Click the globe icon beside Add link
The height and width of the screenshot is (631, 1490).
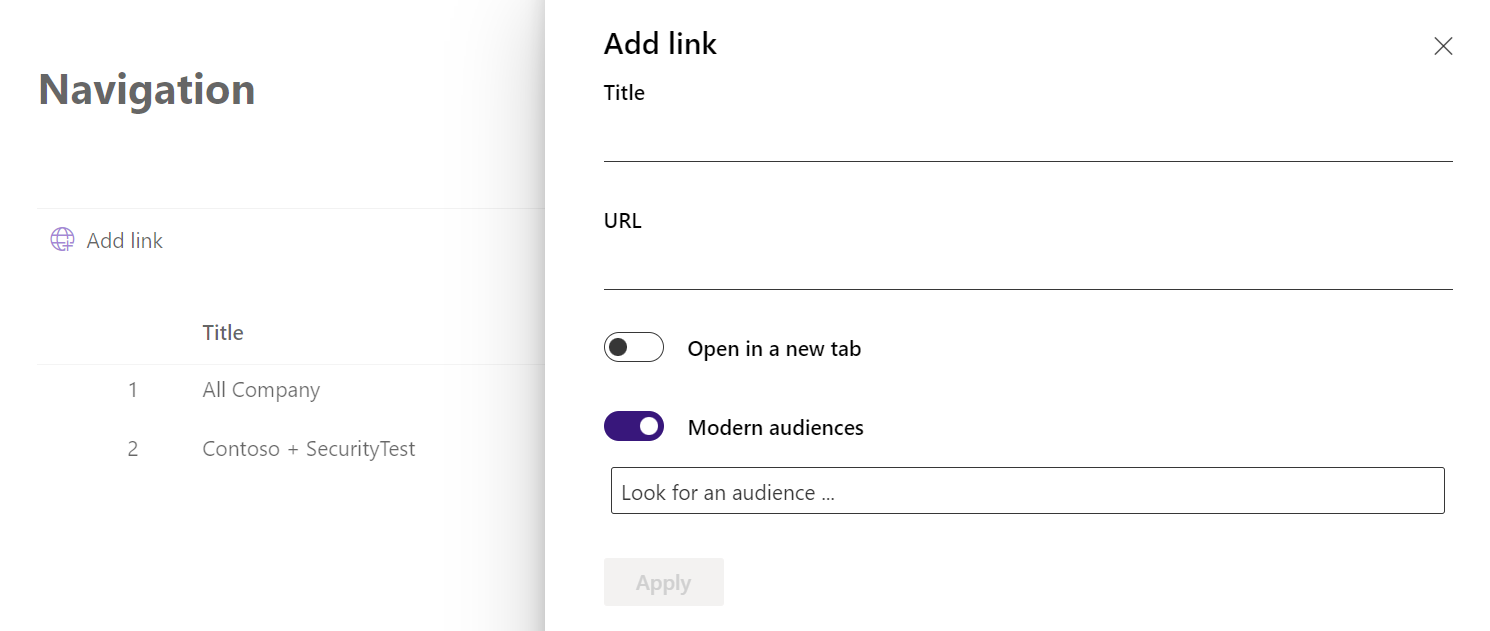[x=62, y=240]
